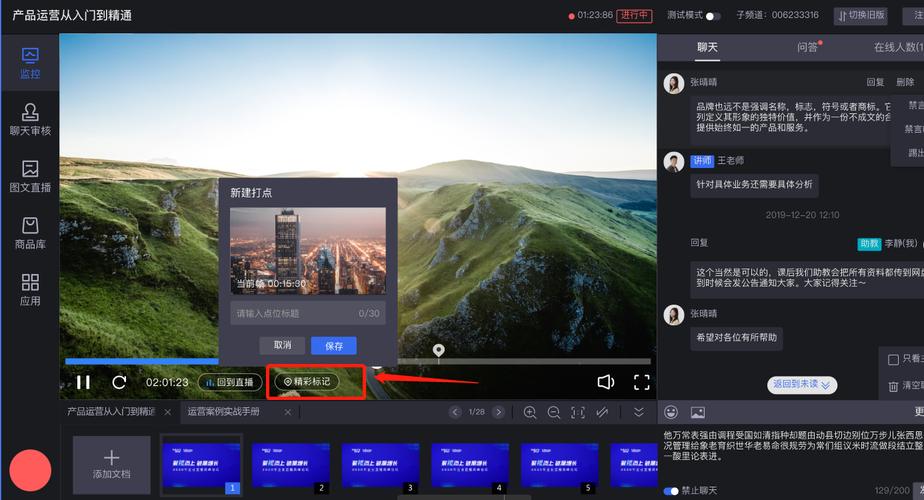Click the 进行中 status badge

634,15
